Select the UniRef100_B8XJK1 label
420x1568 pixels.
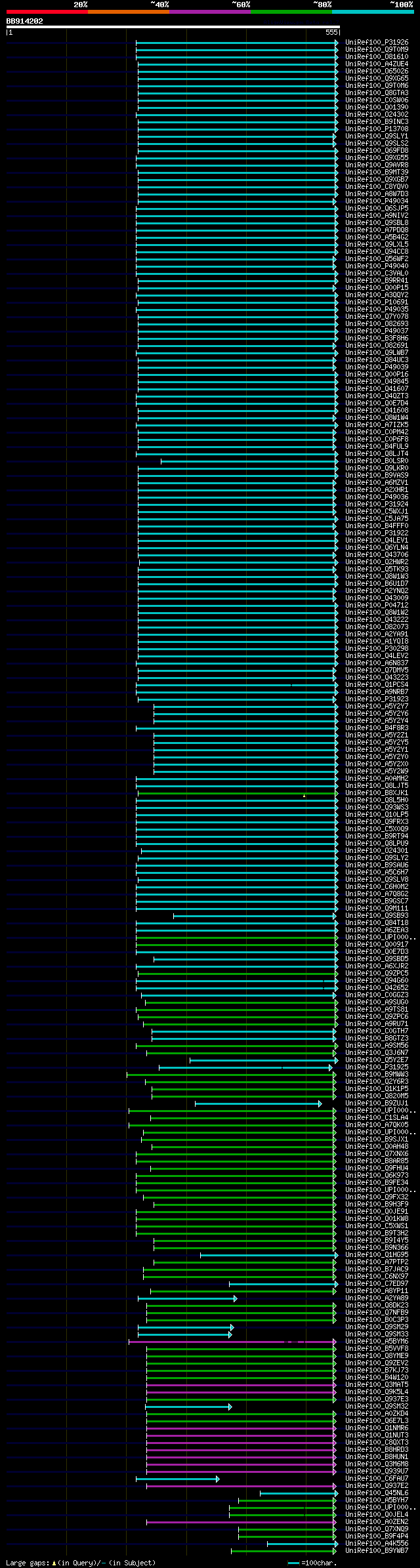click(377, 793)
